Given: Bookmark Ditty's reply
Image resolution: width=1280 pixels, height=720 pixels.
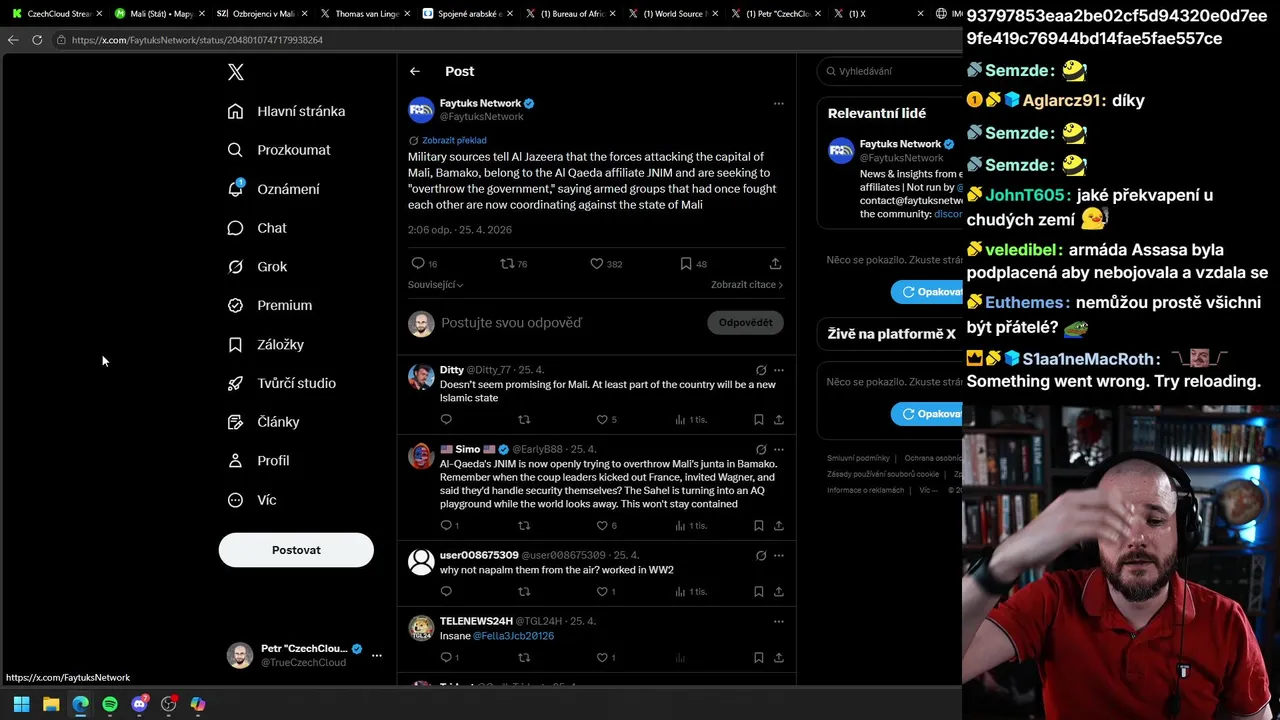Looking at the screenshot, I should [758, 419].
